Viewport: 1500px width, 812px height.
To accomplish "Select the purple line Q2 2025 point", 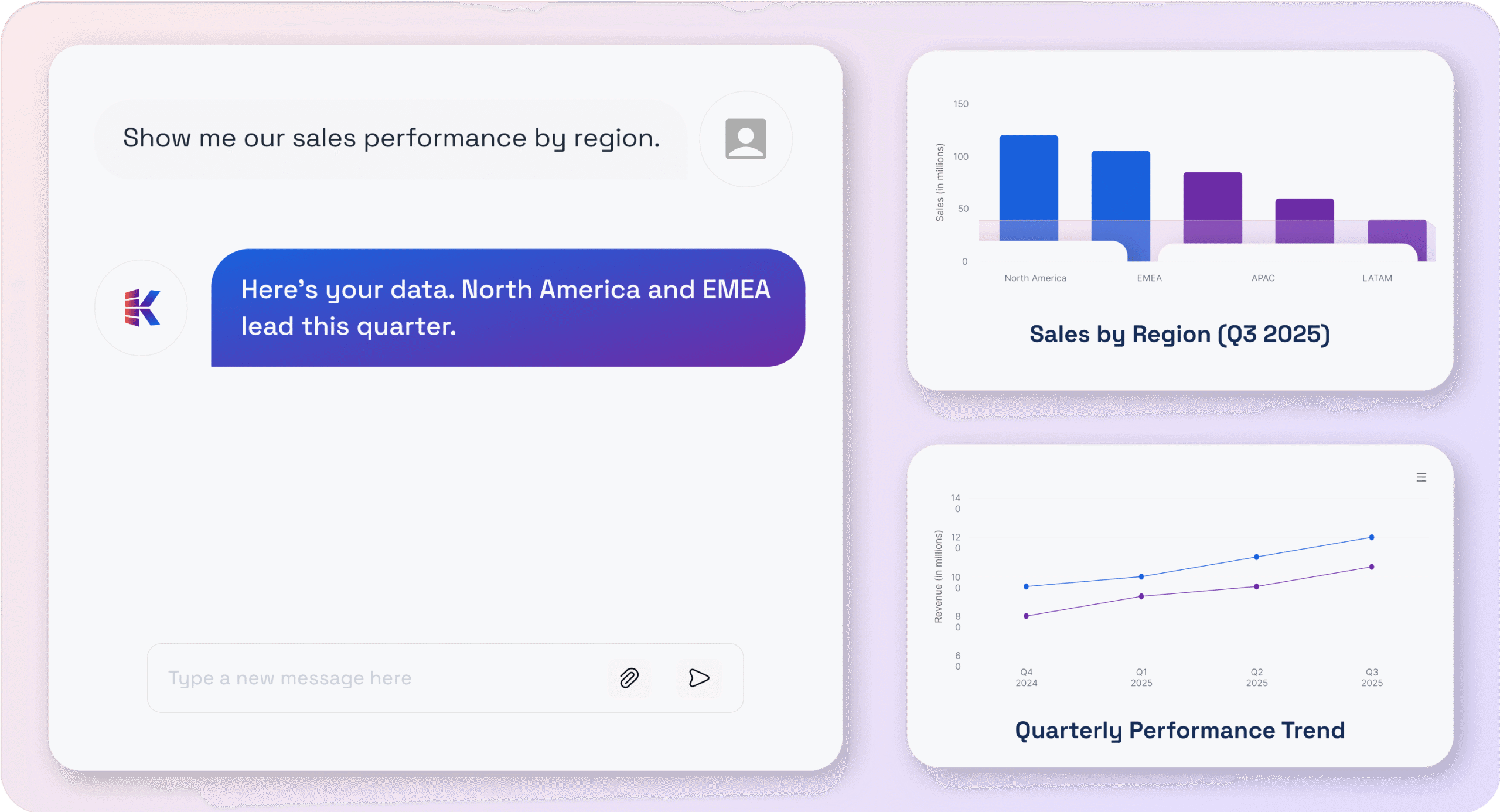I will tap(1256, 586).
